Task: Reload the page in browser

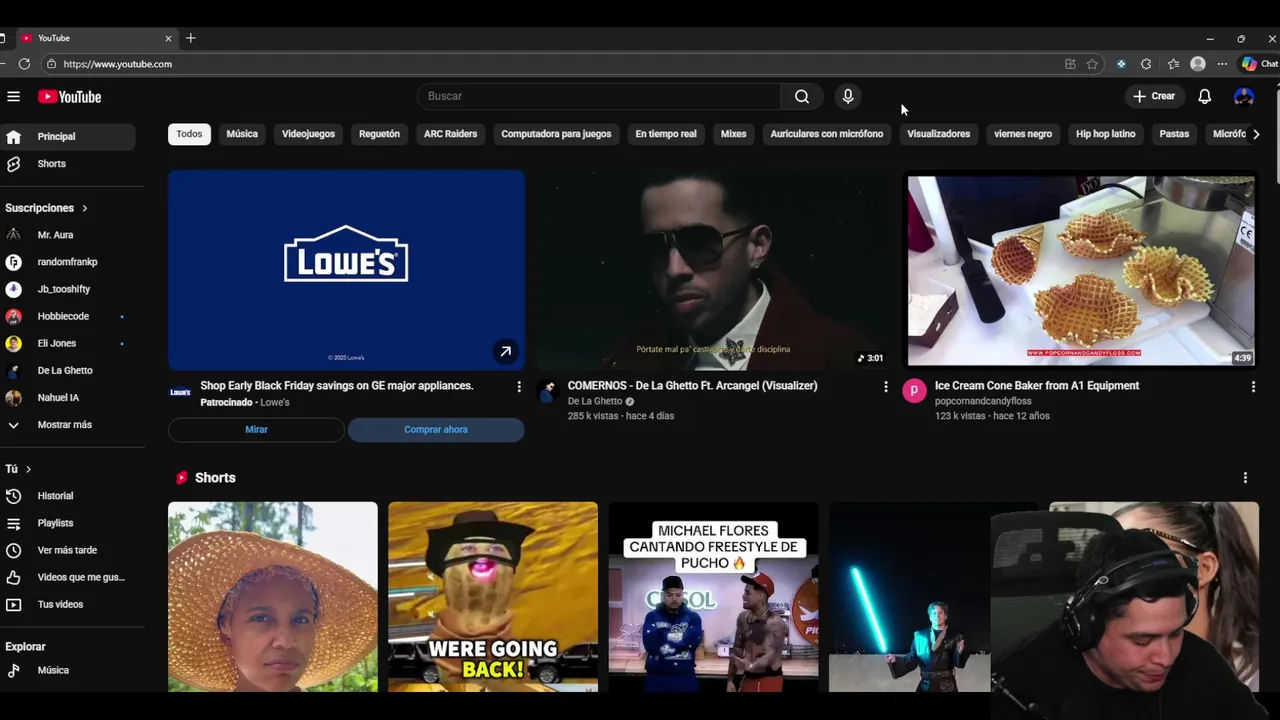Action: (24, 64)
